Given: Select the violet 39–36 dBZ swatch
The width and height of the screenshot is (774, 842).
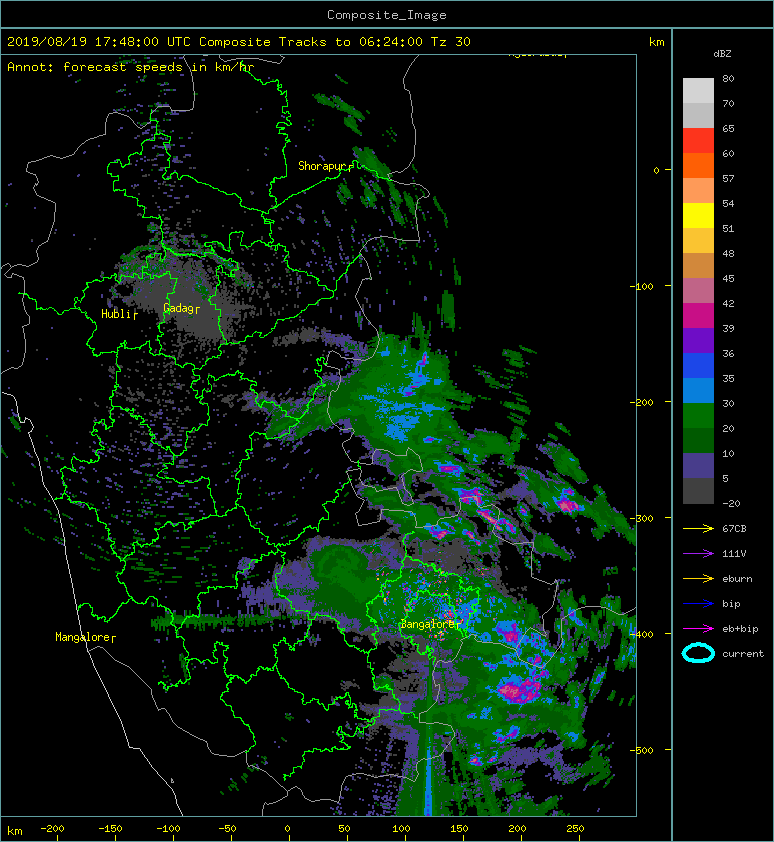Looking at the screenshot, I should point(698,340).
